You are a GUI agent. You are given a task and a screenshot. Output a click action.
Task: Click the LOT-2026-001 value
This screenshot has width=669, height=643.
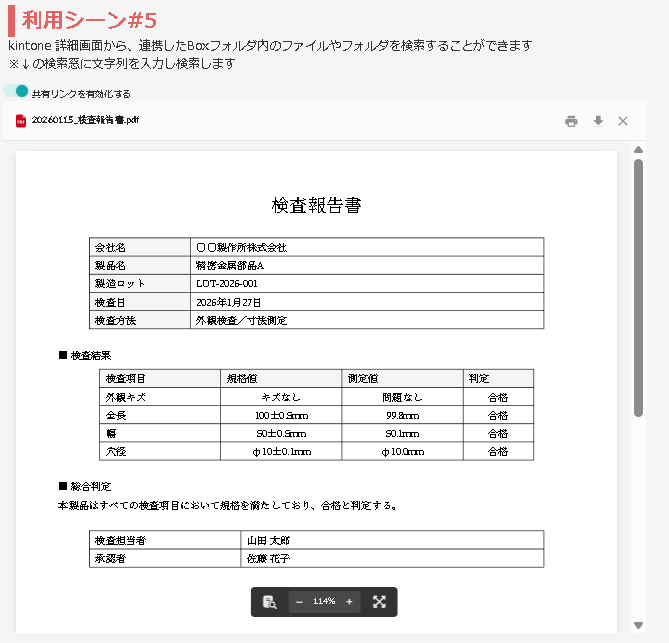(227, 284)
